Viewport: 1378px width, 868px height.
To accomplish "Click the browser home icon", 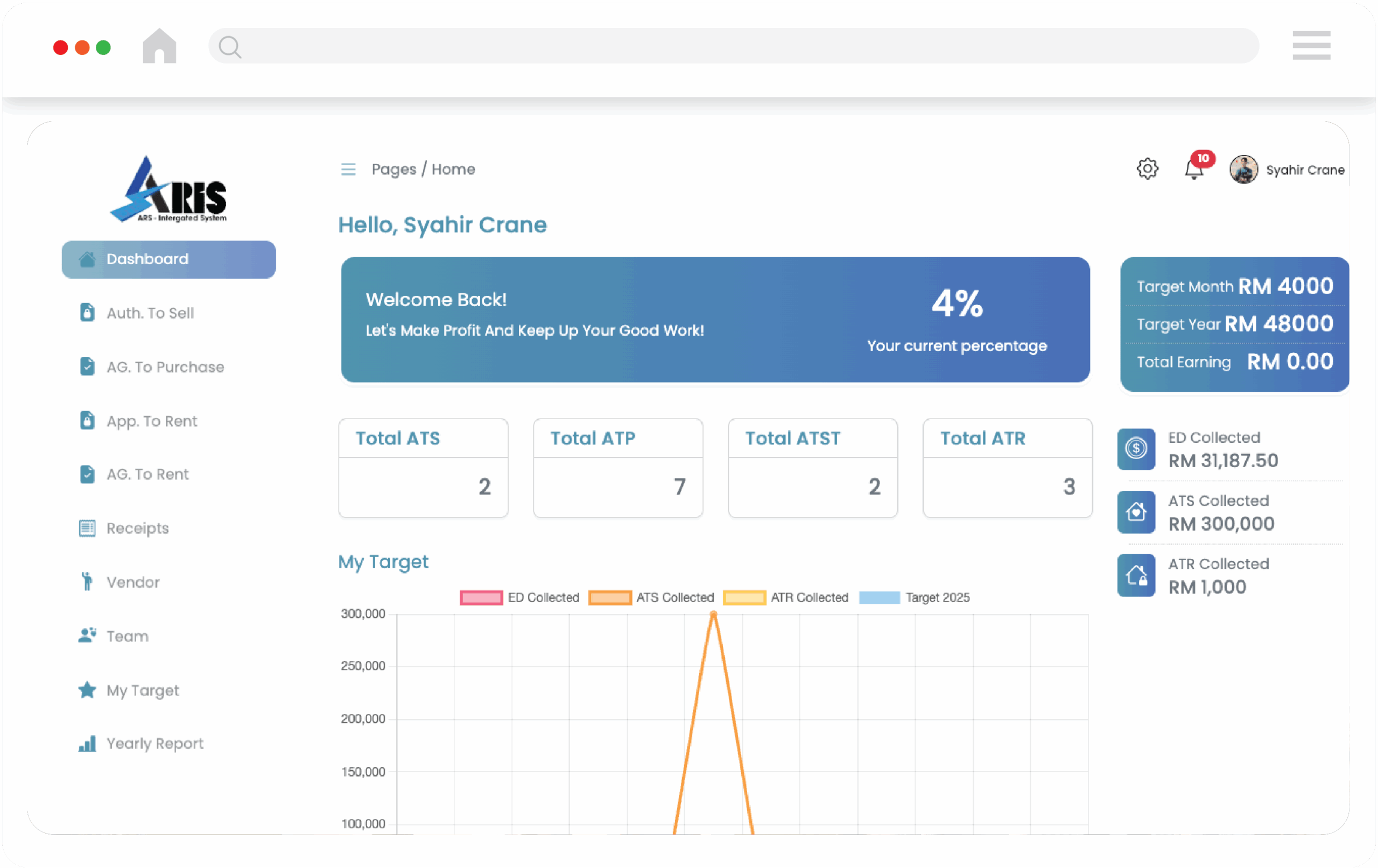I will tap(159, 46).
